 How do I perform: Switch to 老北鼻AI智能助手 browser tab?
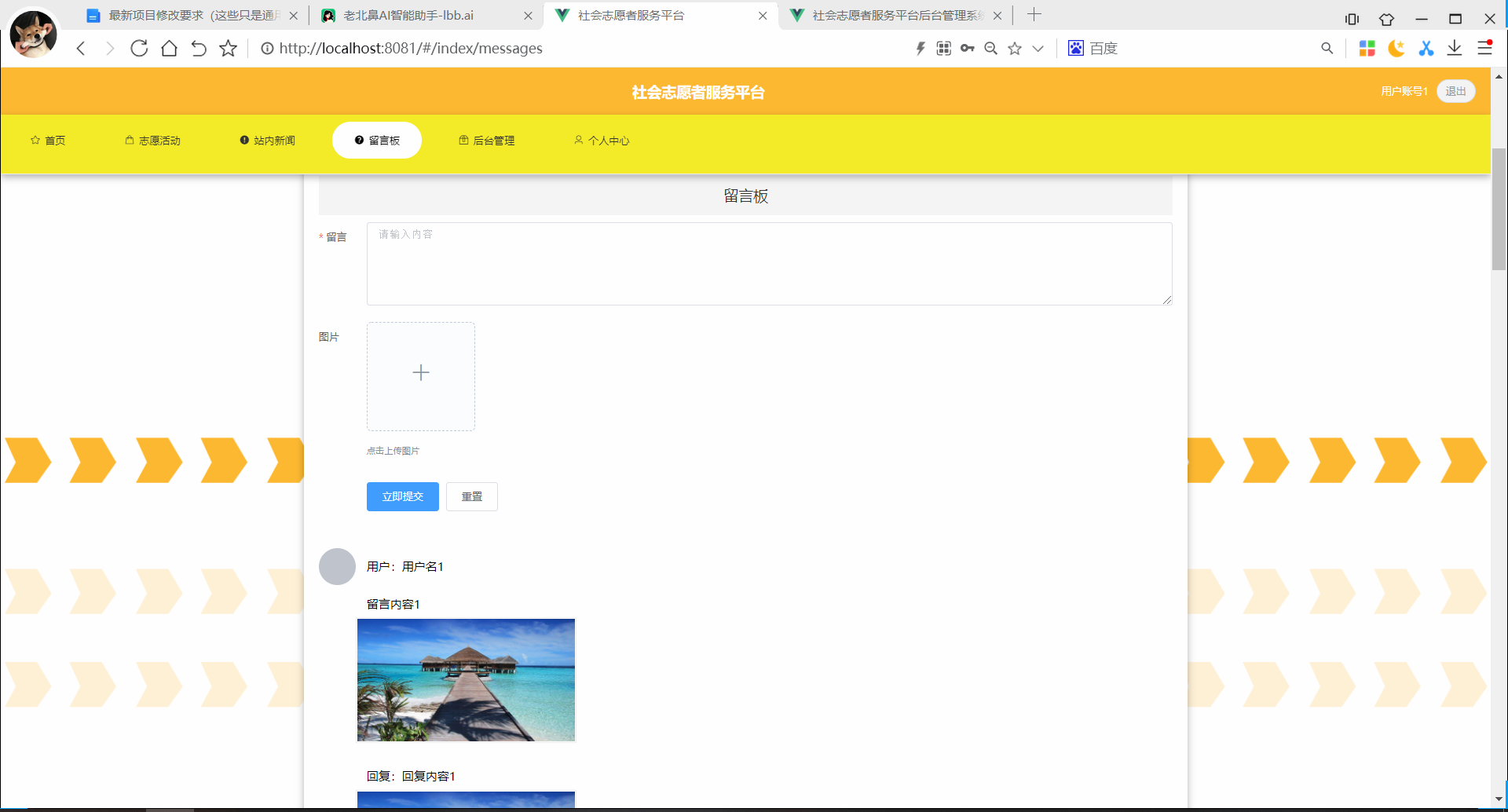coord(408,16)
